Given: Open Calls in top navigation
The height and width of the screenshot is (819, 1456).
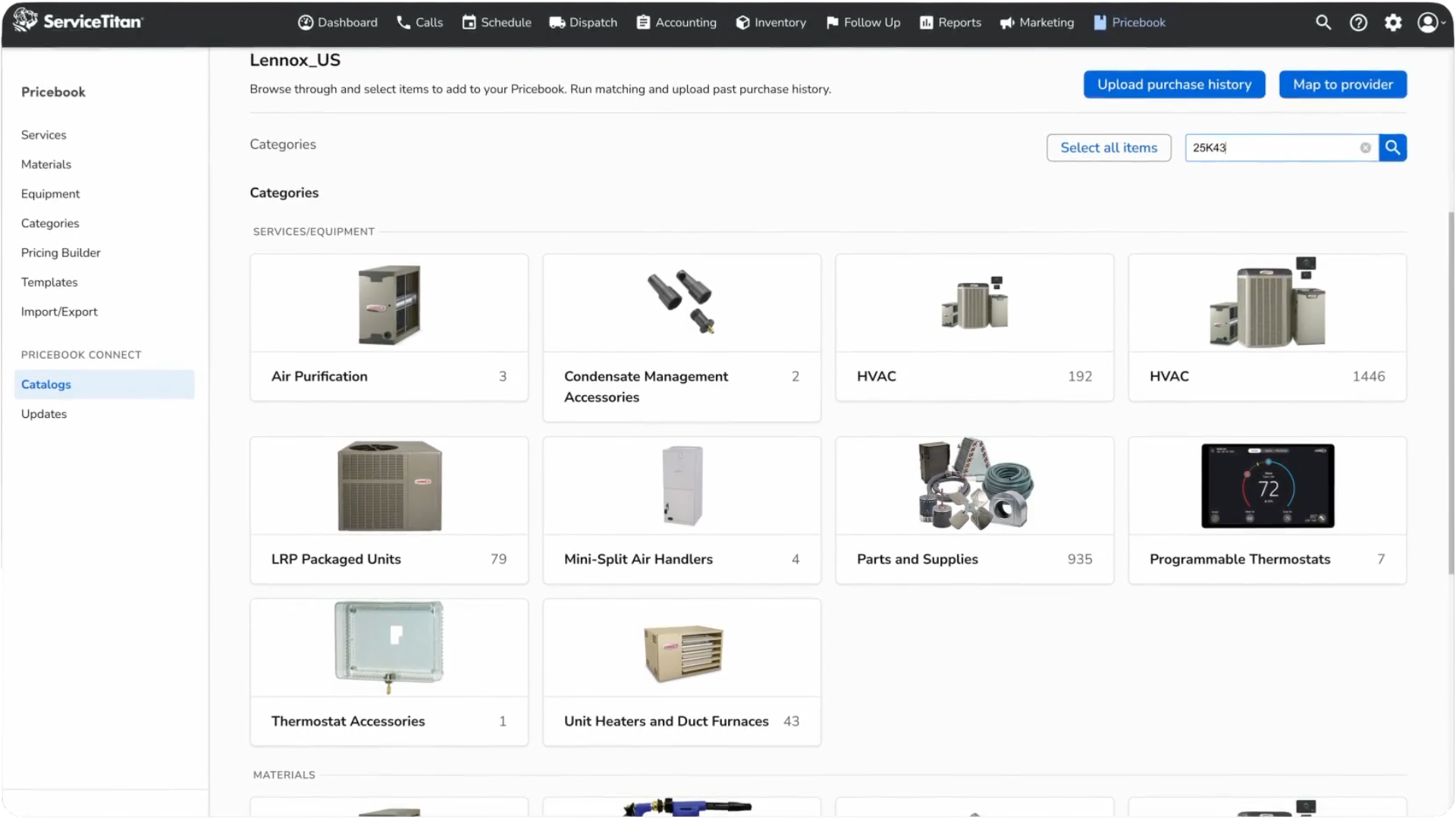Looking at the screenshot, I should click(419, 23).
